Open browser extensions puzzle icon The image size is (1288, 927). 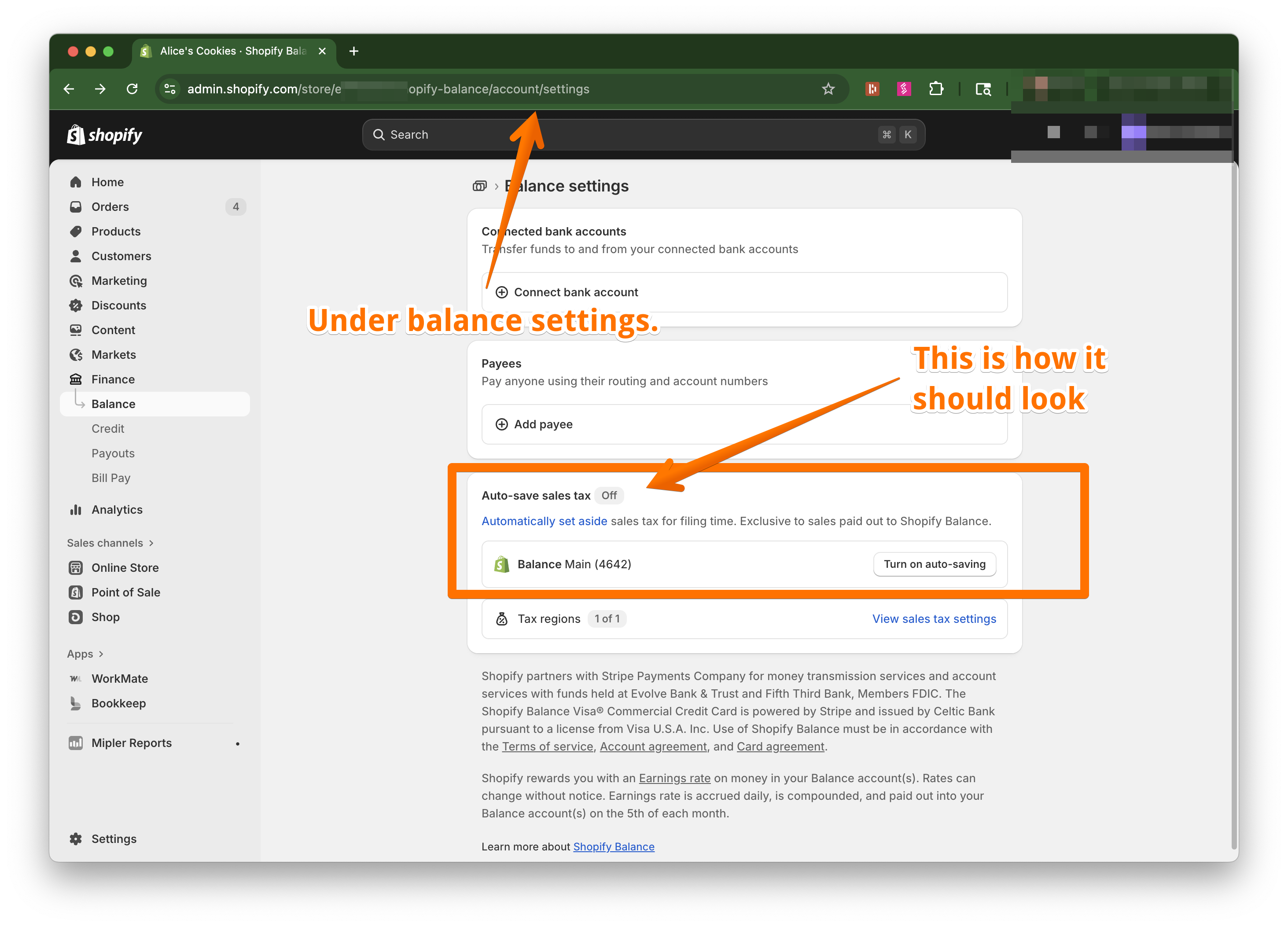point(936,89)
